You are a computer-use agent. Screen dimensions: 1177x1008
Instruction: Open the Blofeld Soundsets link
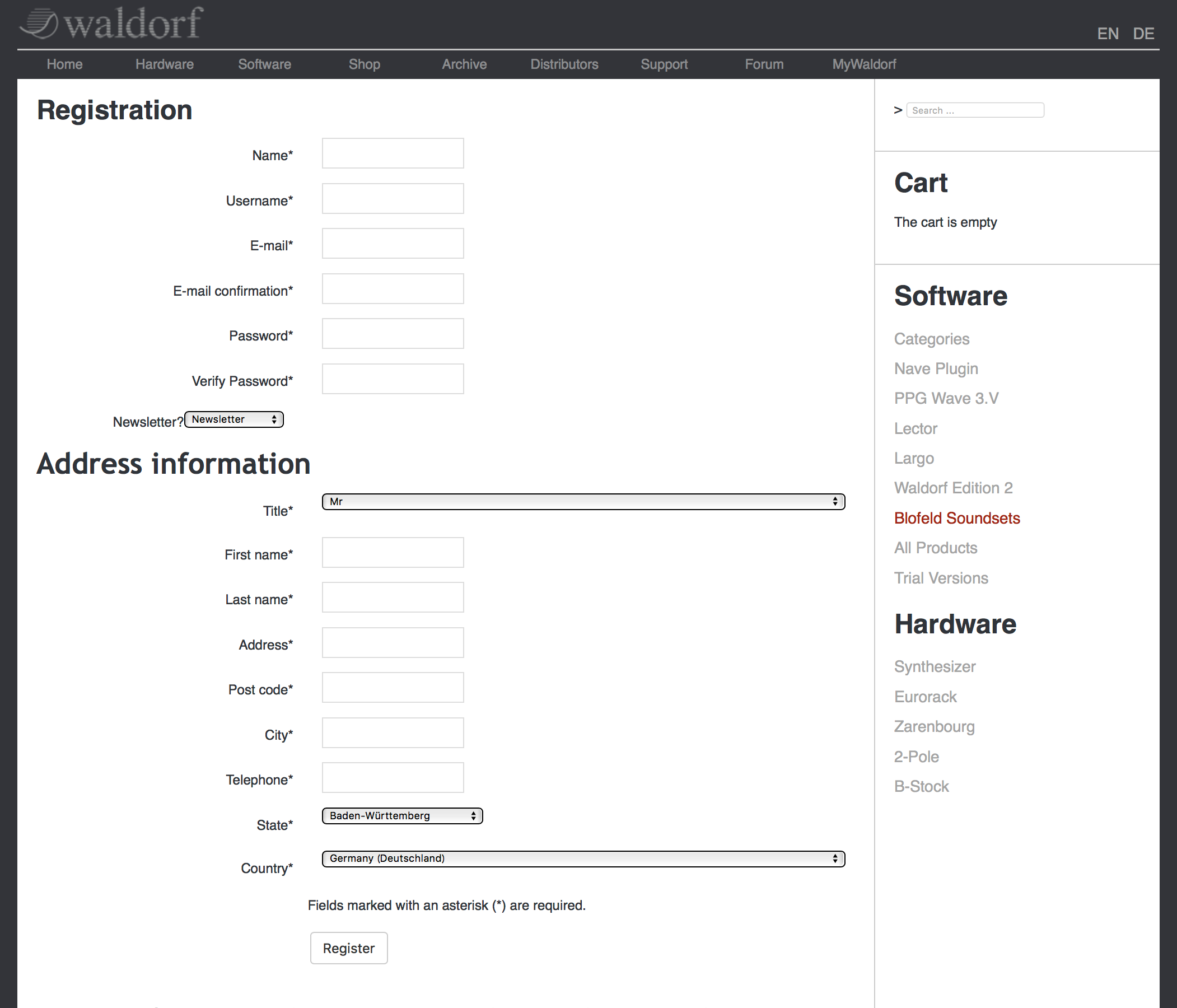[x=957, y=518]
